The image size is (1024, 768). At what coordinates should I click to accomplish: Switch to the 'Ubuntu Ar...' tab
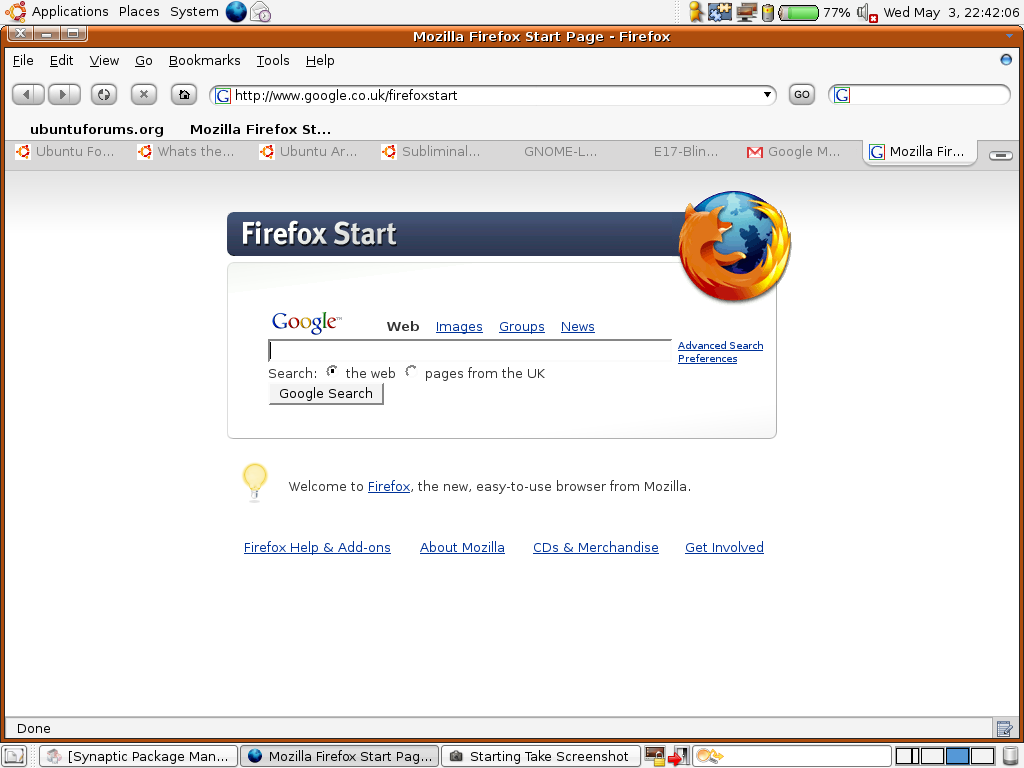[309, 152]
